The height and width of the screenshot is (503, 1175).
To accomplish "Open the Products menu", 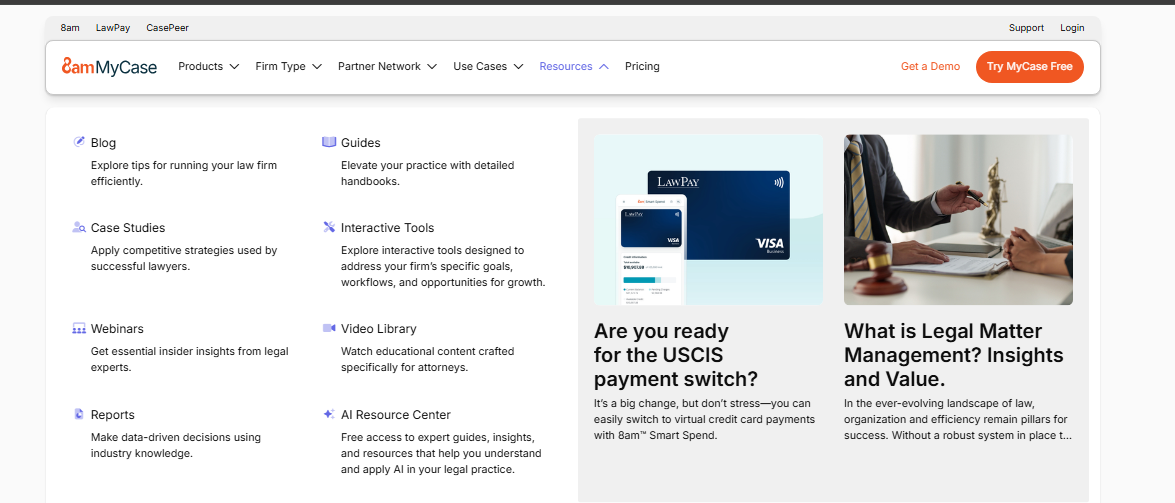I will coord(201,67).
